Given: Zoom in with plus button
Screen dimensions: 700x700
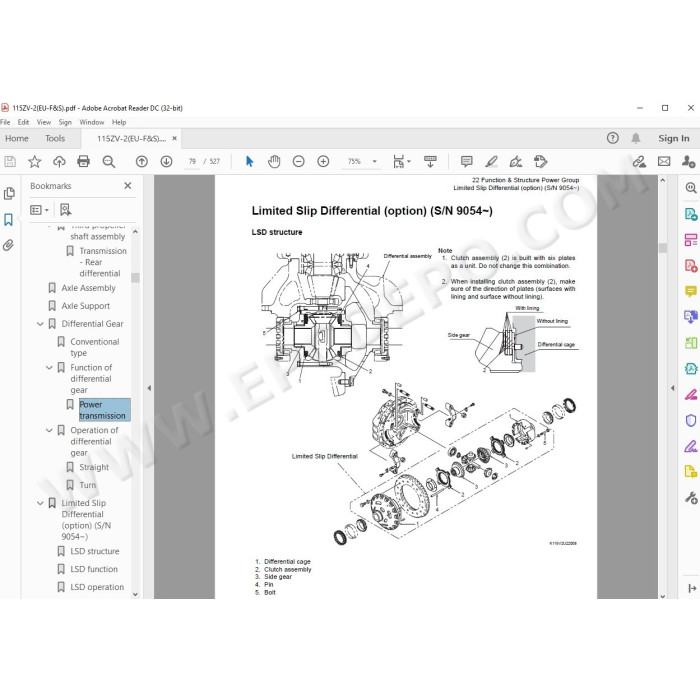Looking at the screenshot, I should (x=323, y=162).
